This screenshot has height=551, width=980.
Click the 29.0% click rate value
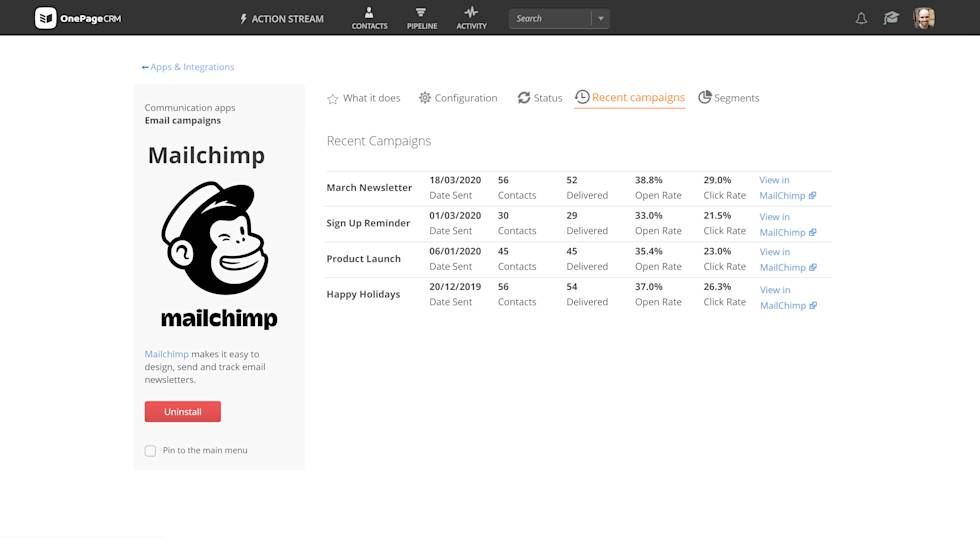tap(718, 180)
